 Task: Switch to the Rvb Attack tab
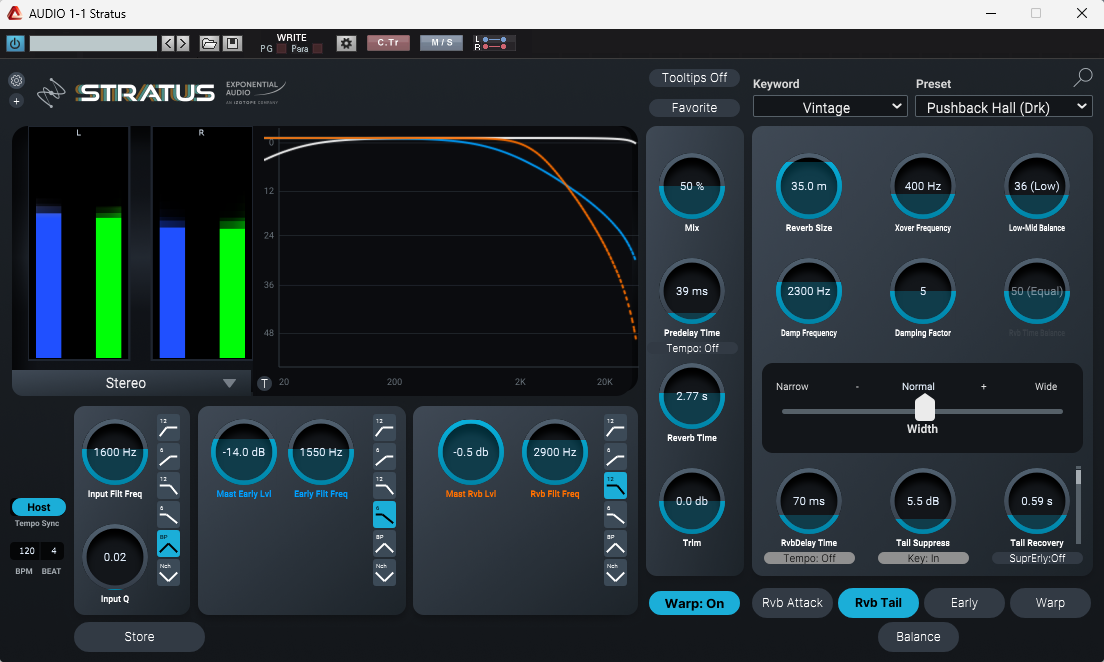tap(792, 603)
